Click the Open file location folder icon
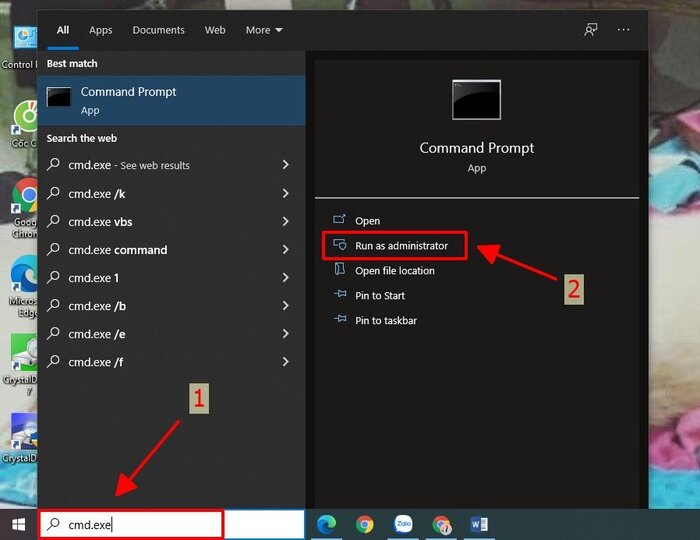 (340, 269)
